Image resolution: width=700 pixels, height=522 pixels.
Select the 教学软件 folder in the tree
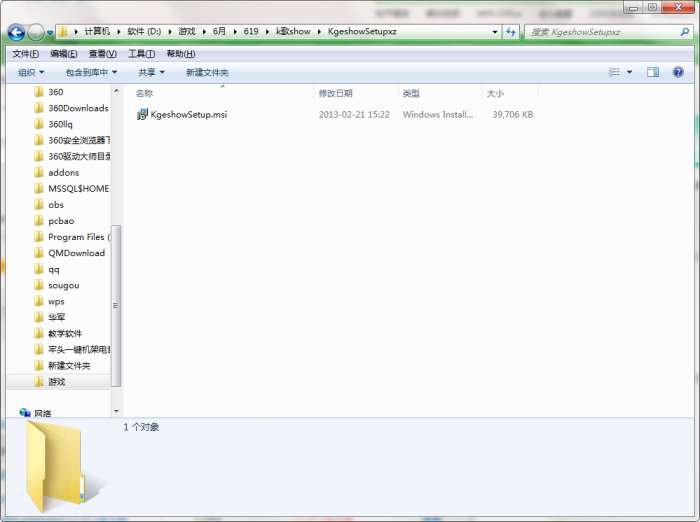tap(65, 334)
